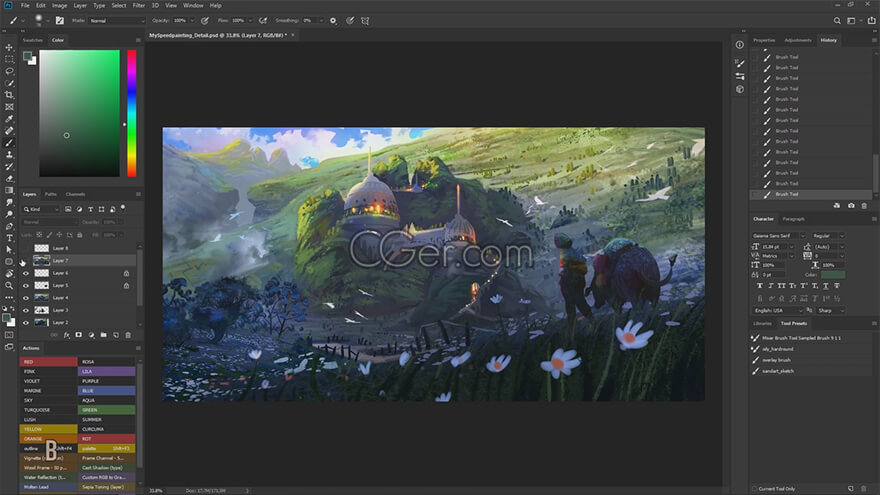Select the Layer 4 thumbnail
Image resolution: width=880 pixels, height=495 pixels.
click(x=42, y=297)
